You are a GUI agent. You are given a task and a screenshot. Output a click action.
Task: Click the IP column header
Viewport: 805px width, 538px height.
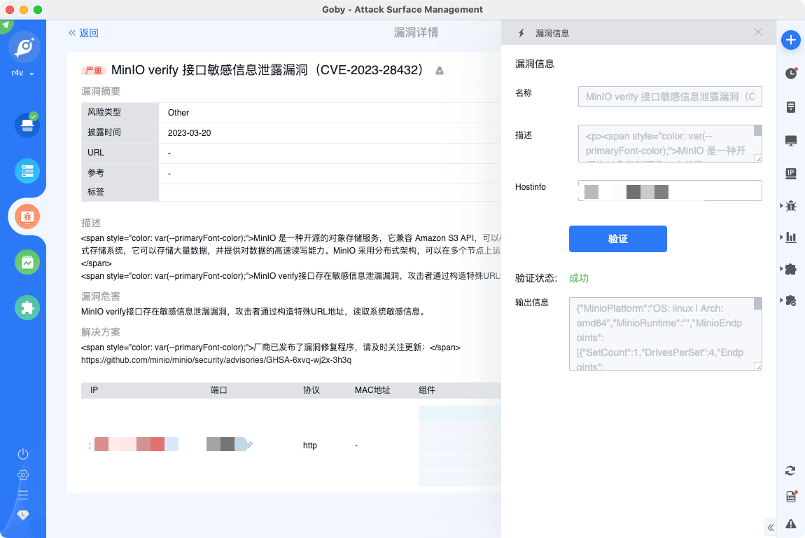[x=94, y=390]
